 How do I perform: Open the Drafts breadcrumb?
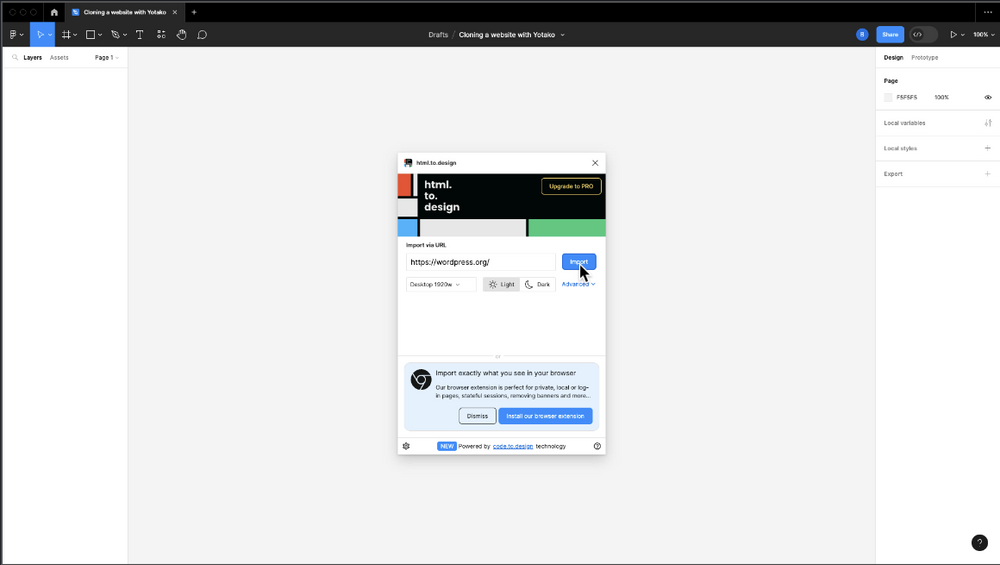coord(438,34)
